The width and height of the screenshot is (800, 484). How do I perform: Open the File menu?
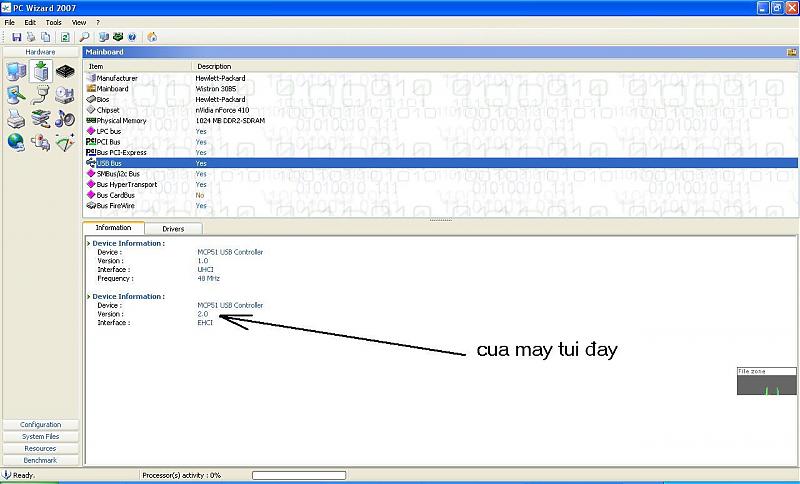[x=9, y=22]
